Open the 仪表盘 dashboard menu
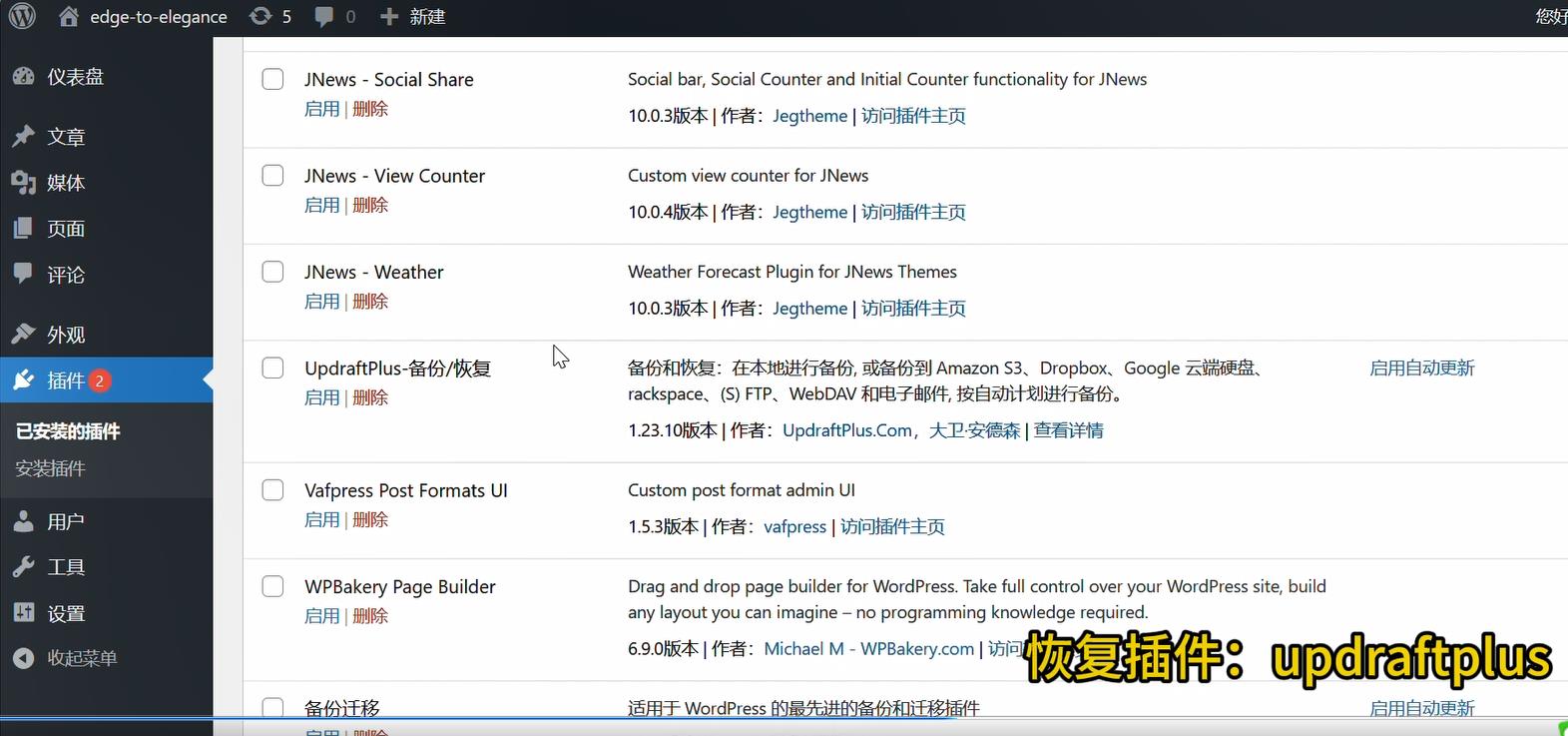The image size is (1568, 736). click(75, 77)
